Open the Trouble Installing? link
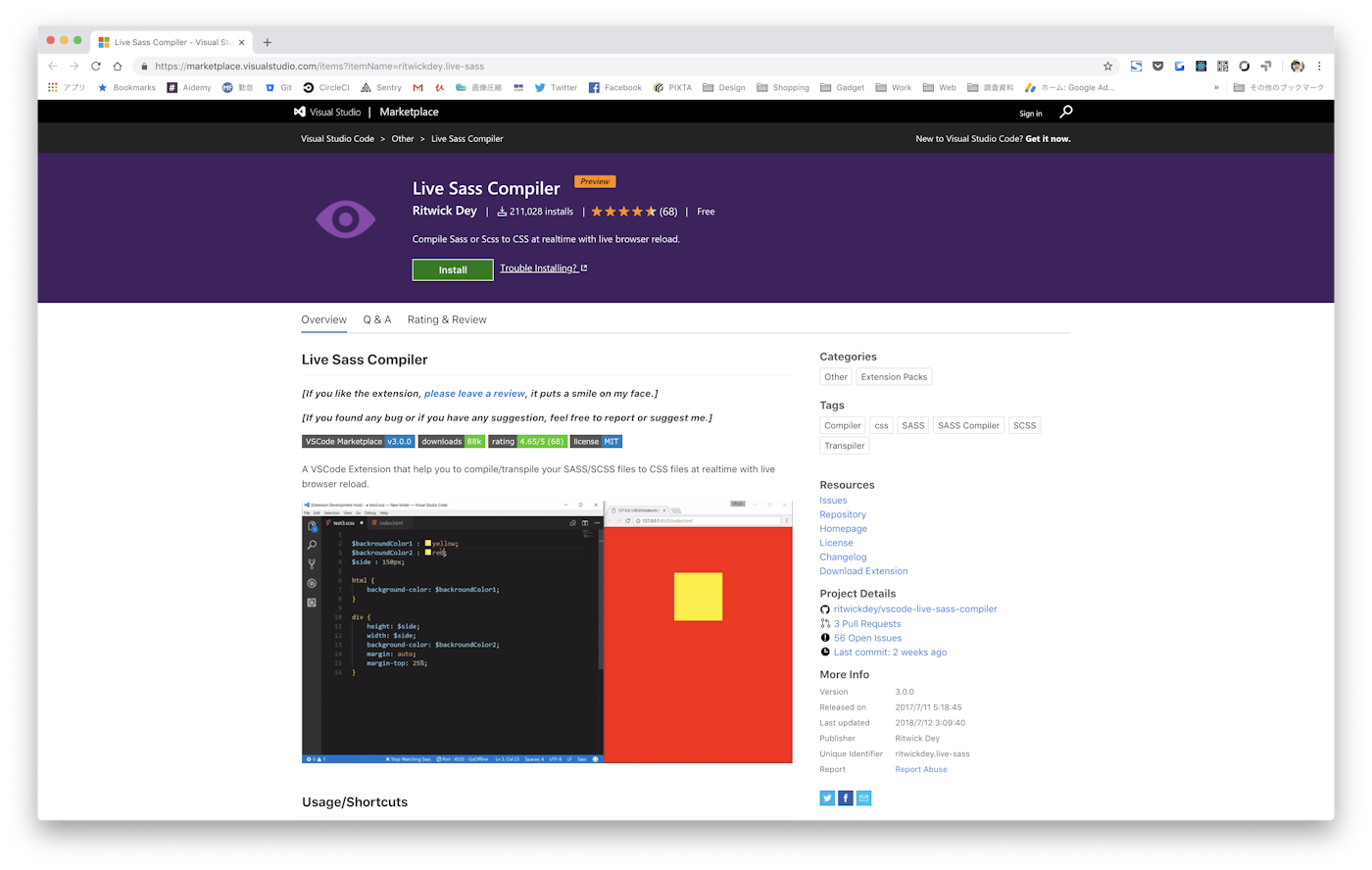The height and width of the screenshot is (870, 1372). click(x=543, y=268)
